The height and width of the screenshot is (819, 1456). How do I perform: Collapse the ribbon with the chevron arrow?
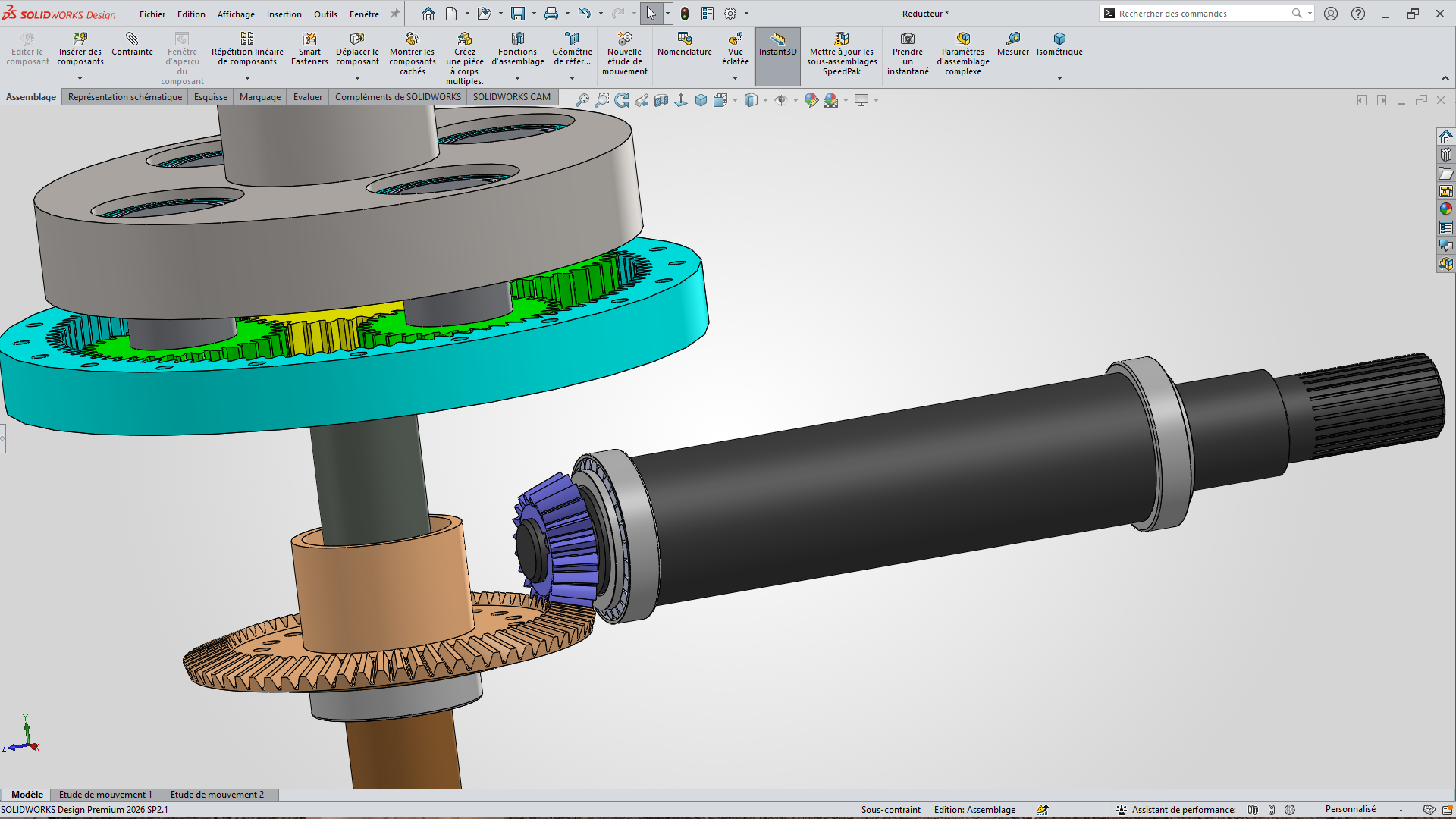(x=1445, y=78)
